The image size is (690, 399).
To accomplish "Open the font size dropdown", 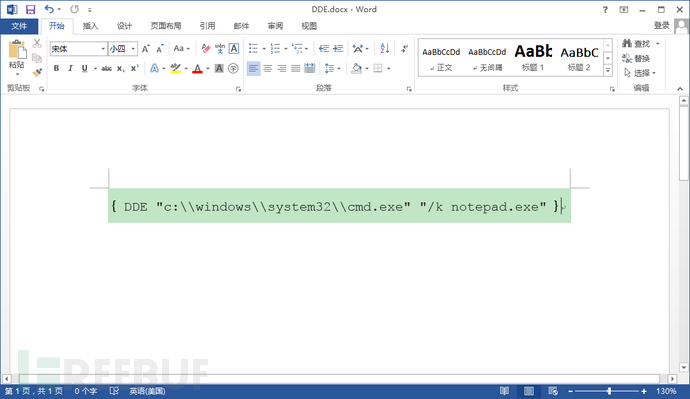I will (133, 48).
